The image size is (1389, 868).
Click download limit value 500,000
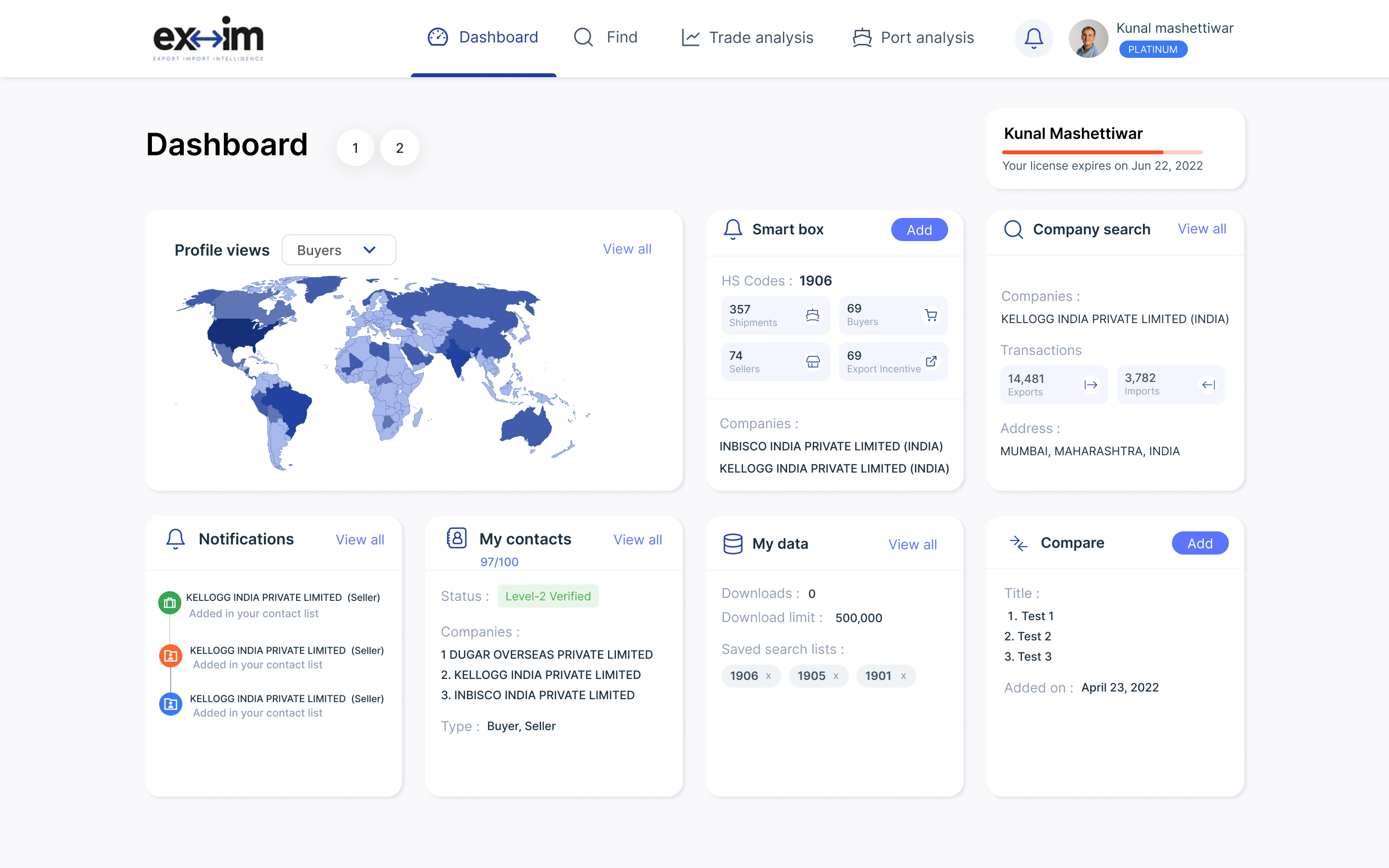[858, 618]
